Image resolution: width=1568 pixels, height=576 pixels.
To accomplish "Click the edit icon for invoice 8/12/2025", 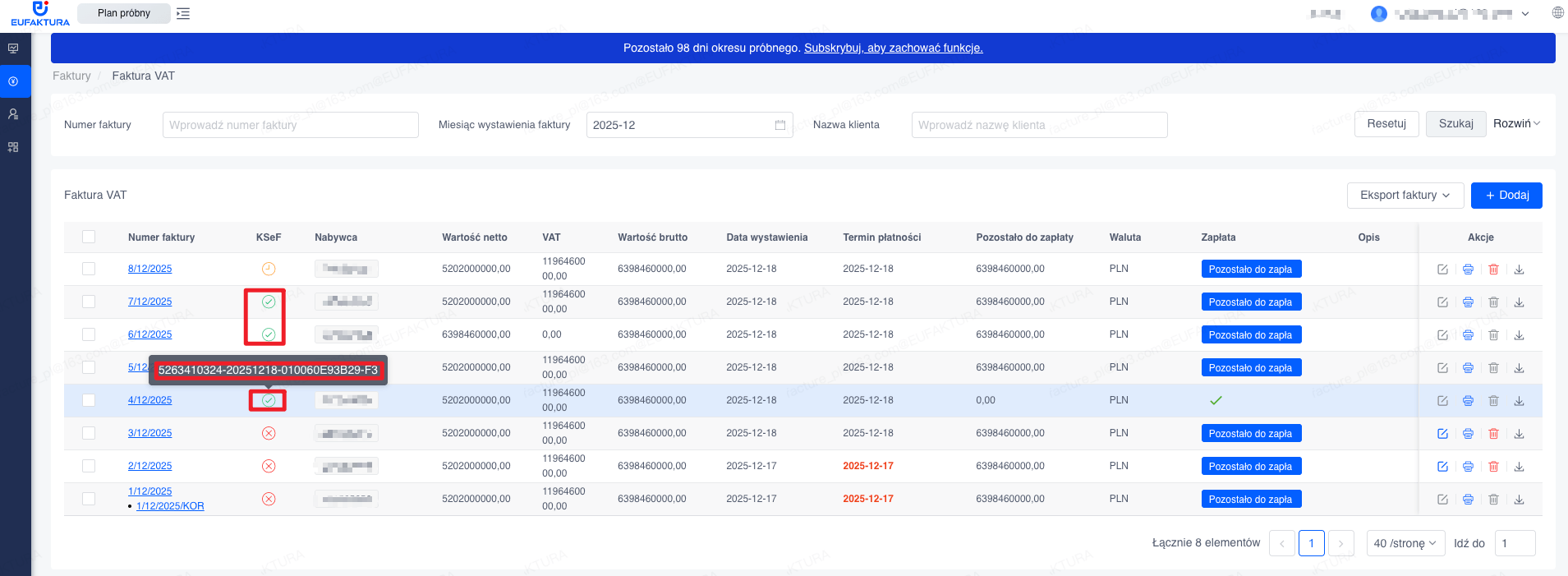I will 1442,270.
